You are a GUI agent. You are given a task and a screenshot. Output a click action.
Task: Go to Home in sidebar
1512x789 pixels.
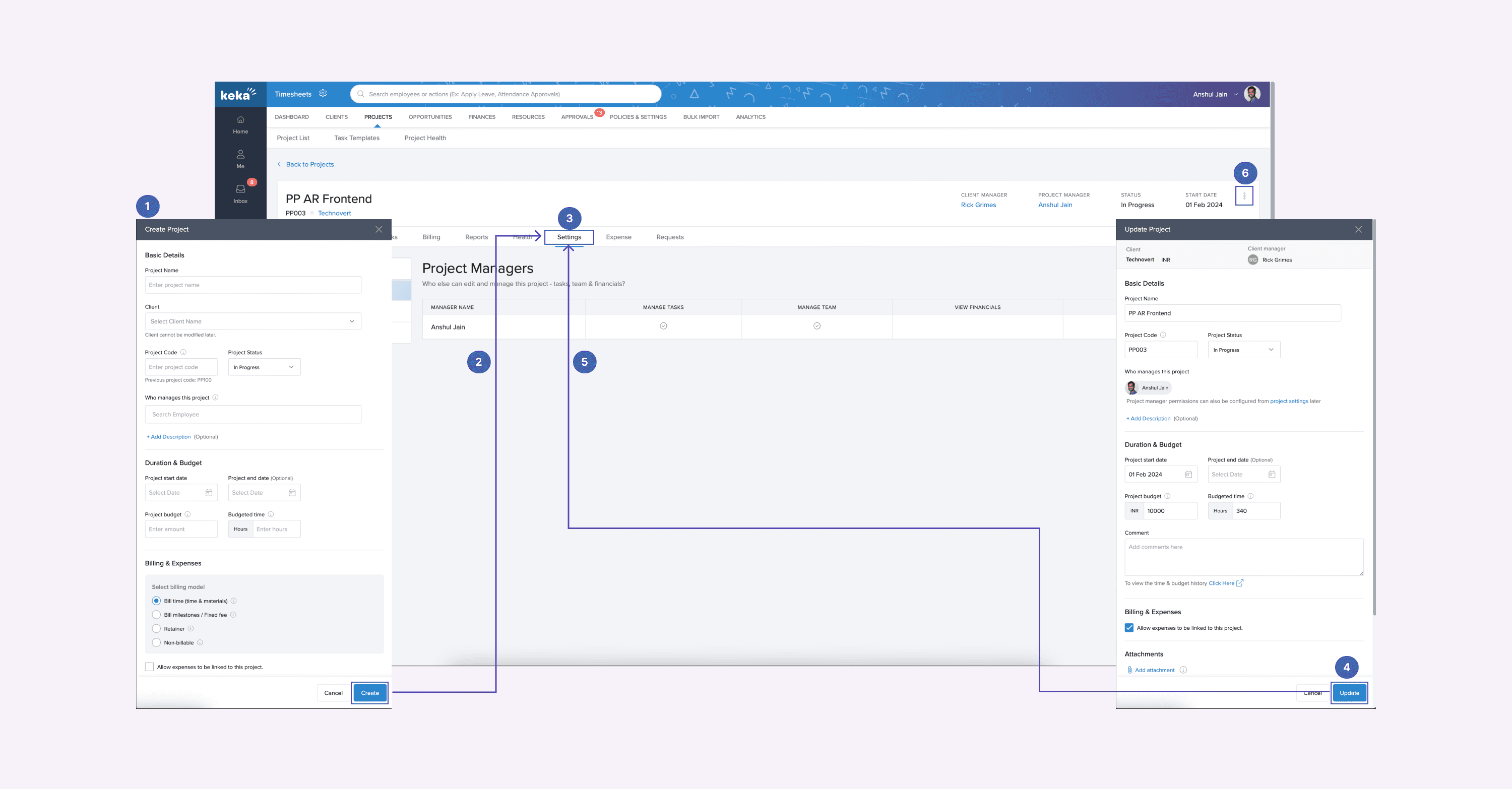240,124
